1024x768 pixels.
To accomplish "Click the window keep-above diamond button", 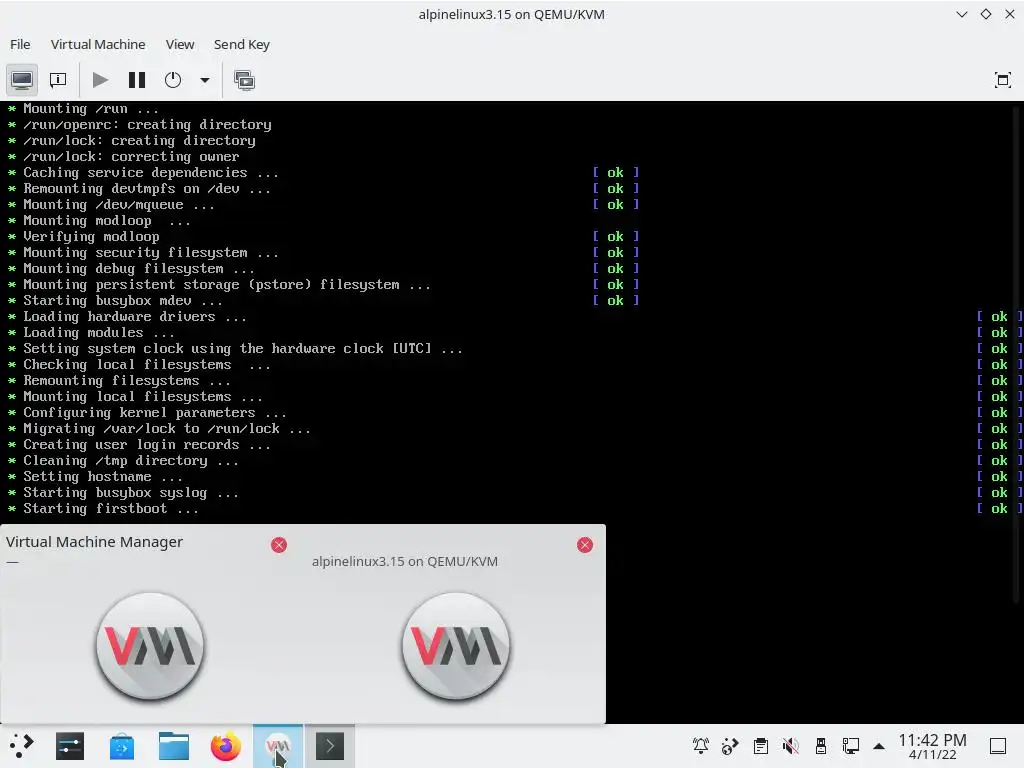I will click(x=985, y=14).
